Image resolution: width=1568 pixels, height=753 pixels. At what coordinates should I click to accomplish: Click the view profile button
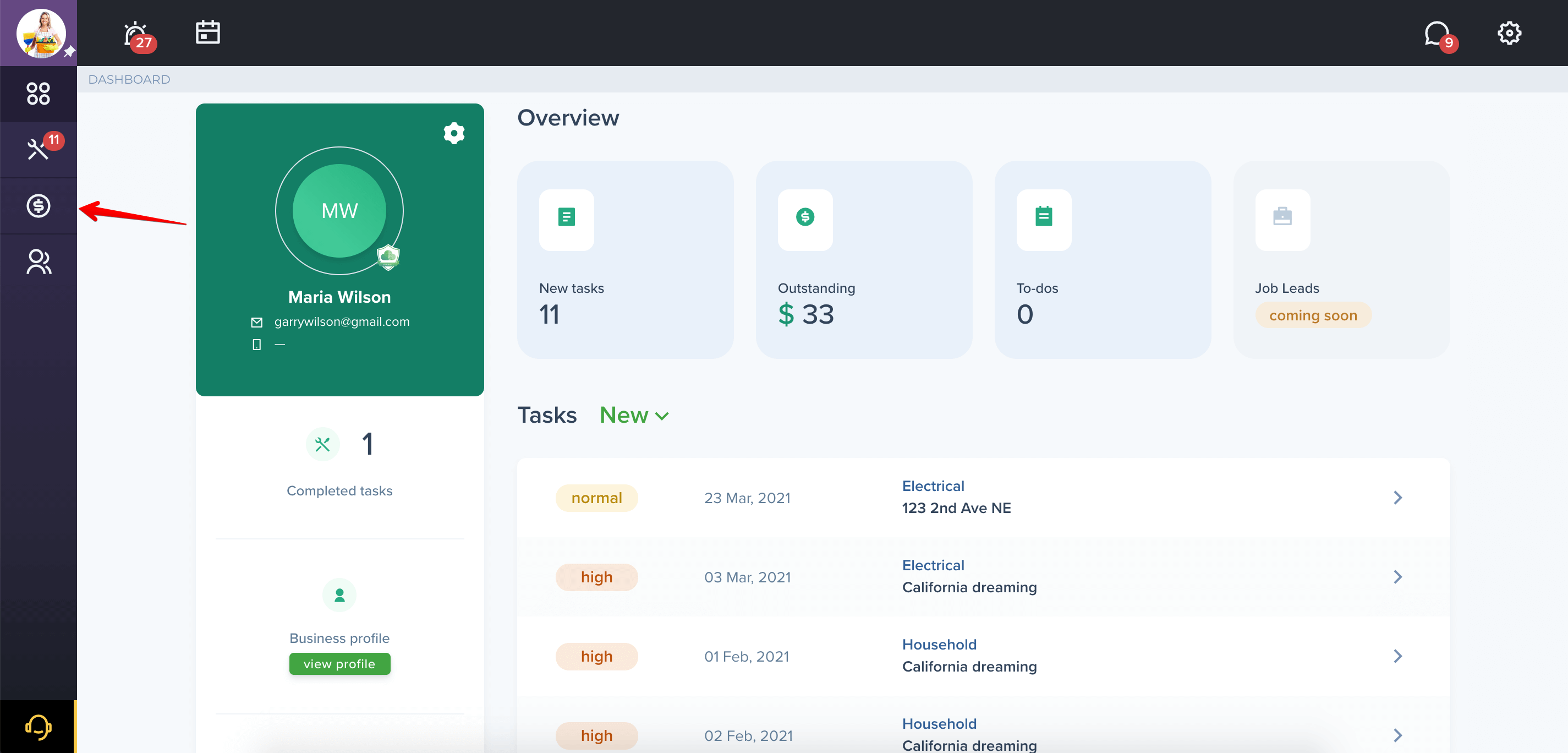339,664
